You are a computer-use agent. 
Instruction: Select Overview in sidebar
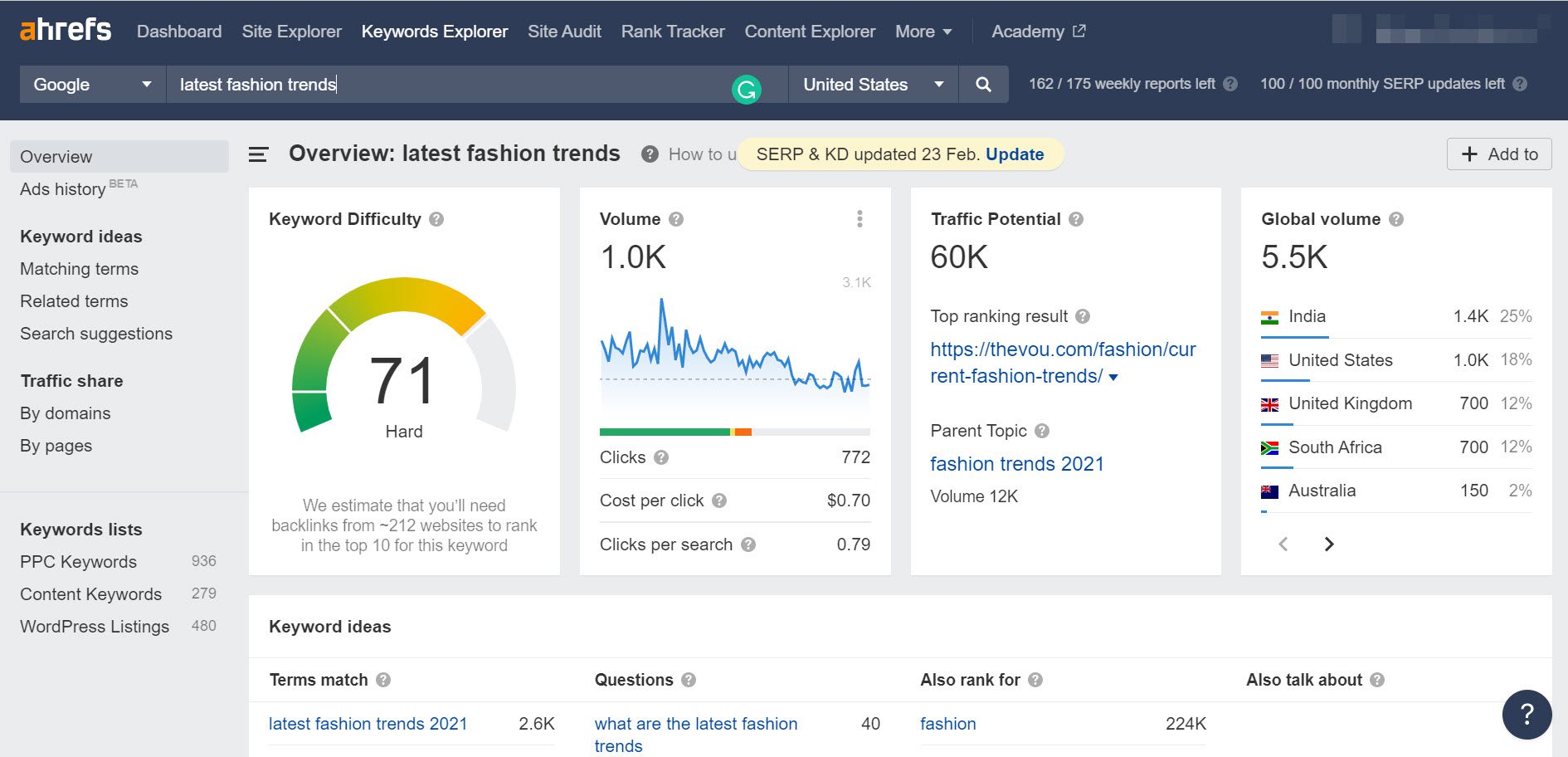click(x=119, y=157)
